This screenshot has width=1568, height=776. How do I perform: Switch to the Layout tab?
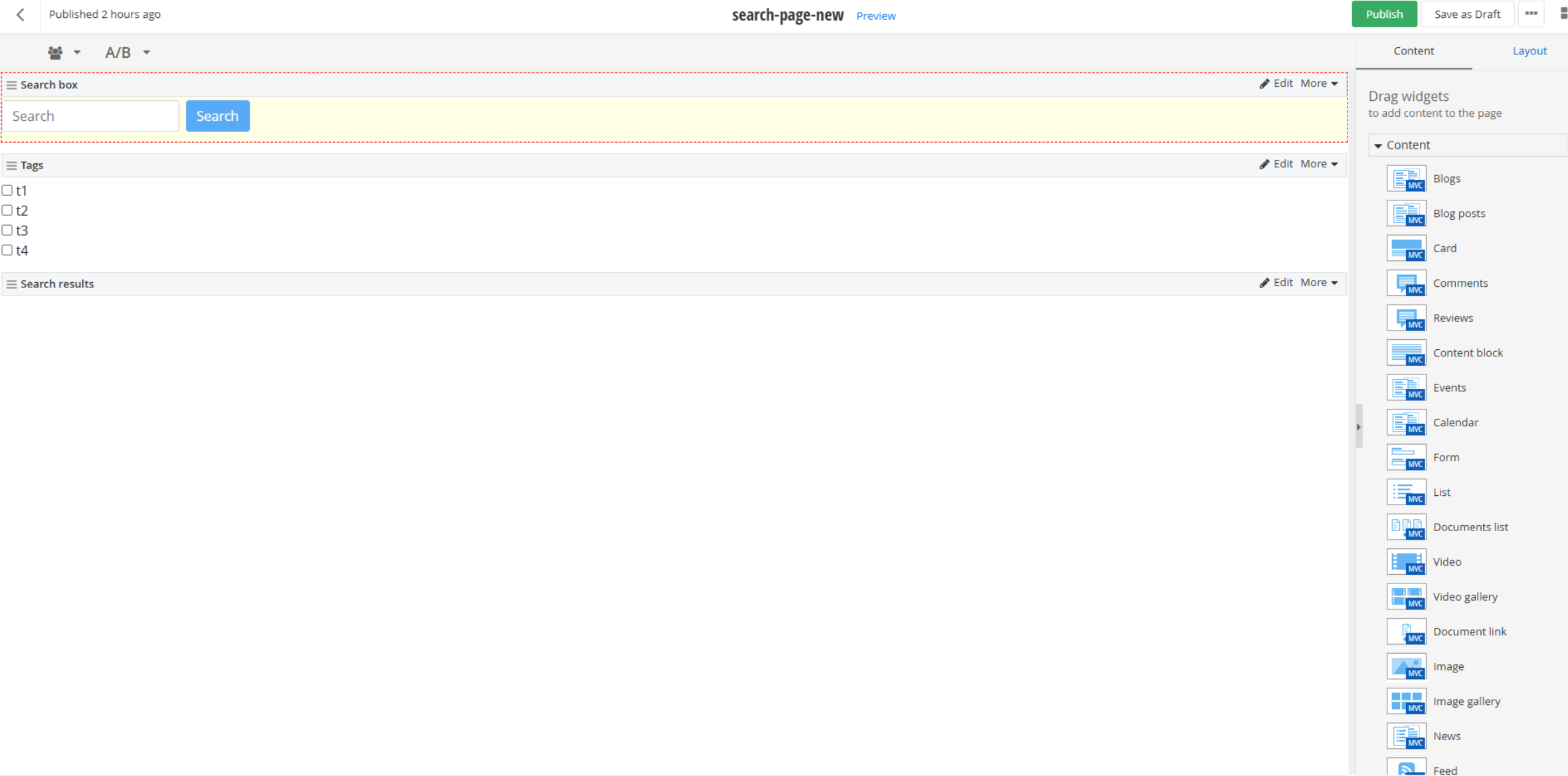tap(1529, 51)
